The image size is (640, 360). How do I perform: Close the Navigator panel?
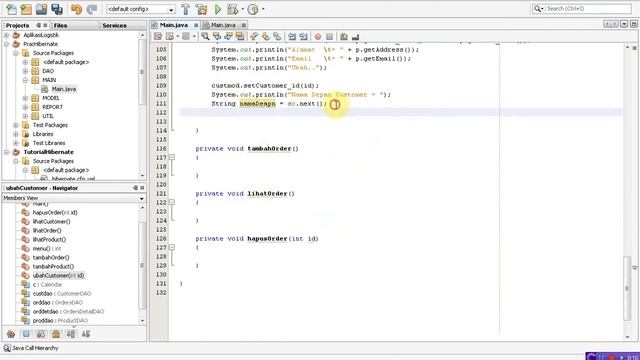coord(142,188)
